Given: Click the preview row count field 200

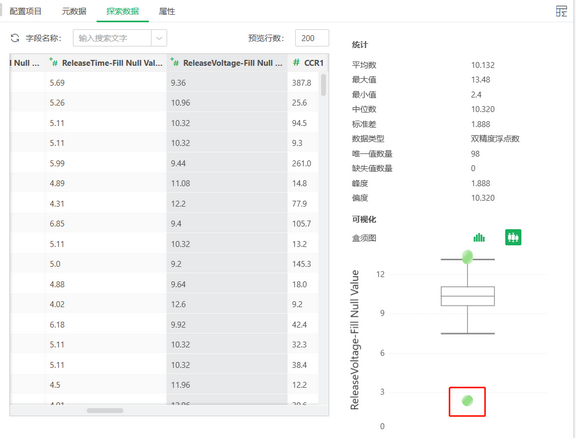Looking at the screenshot, I should pos(312,38).
